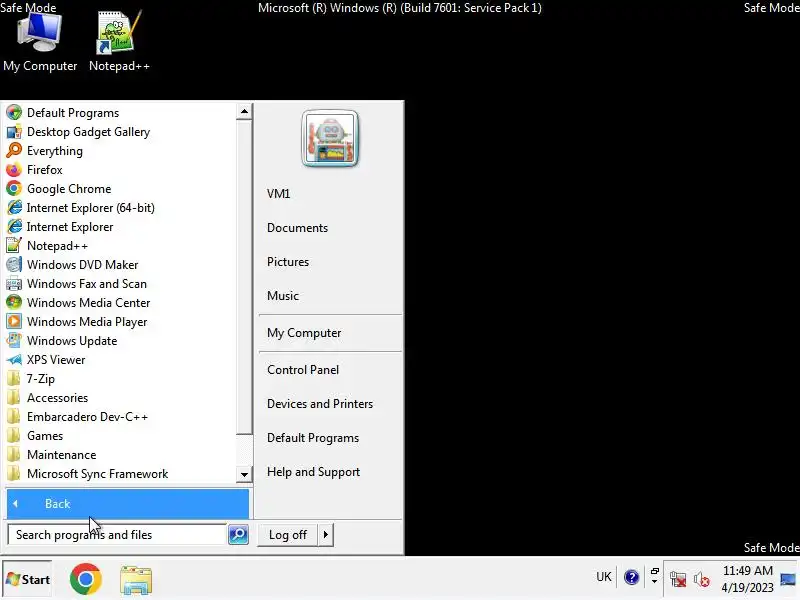Click the taskbar clock and date
This screenshot has width=800, height=600.
click(747, 579)
